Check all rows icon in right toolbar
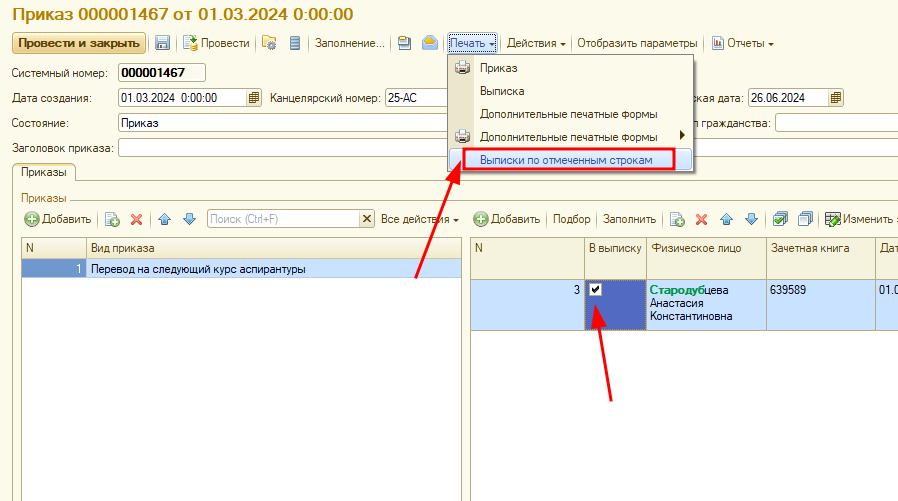 [x=781, y=219]
